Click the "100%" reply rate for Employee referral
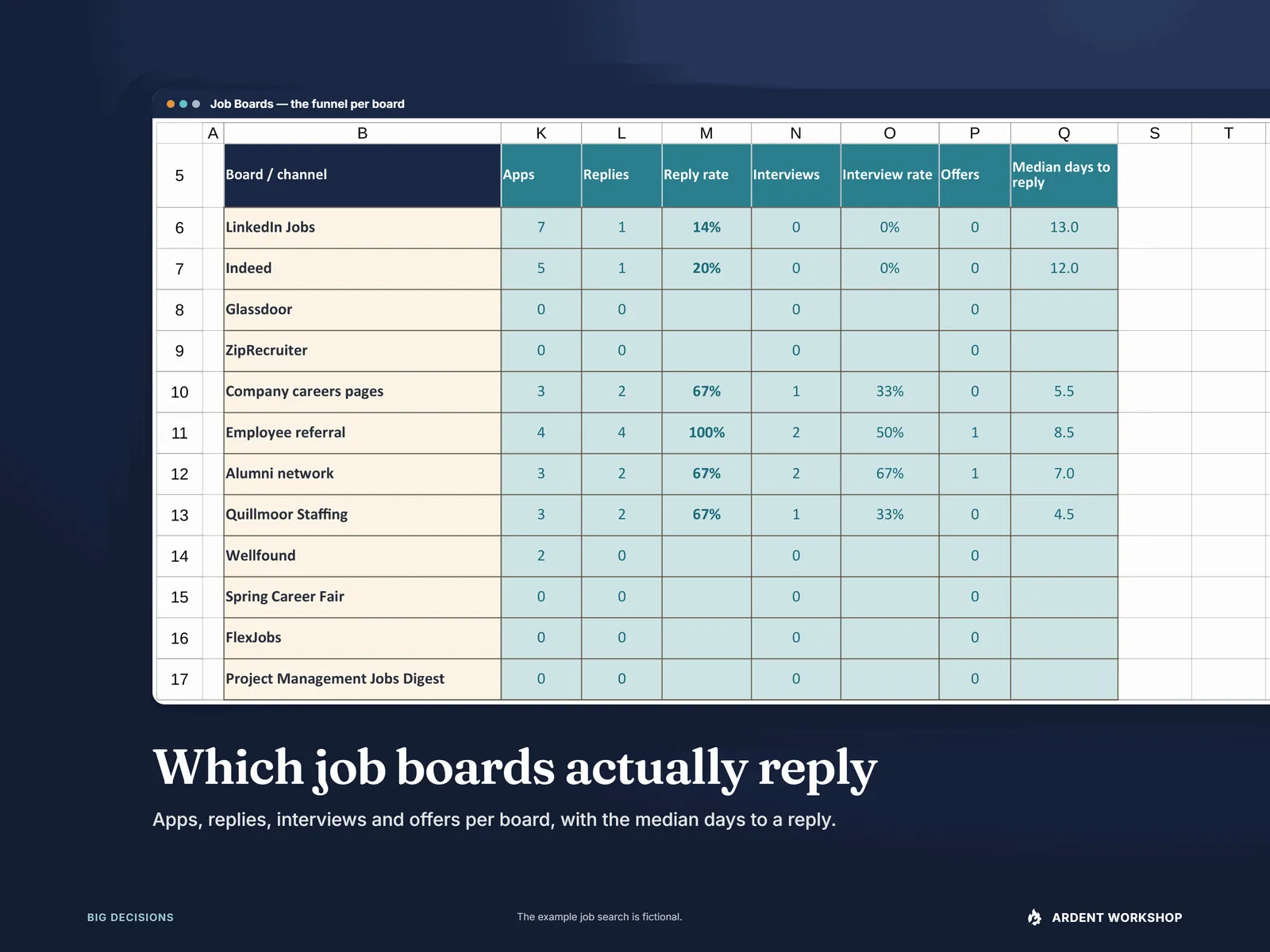 [706, 433]
